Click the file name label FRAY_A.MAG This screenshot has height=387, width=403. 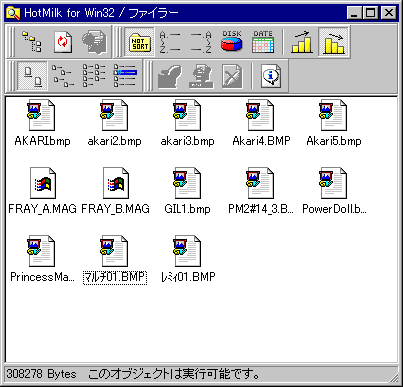(x=42, y=209)
